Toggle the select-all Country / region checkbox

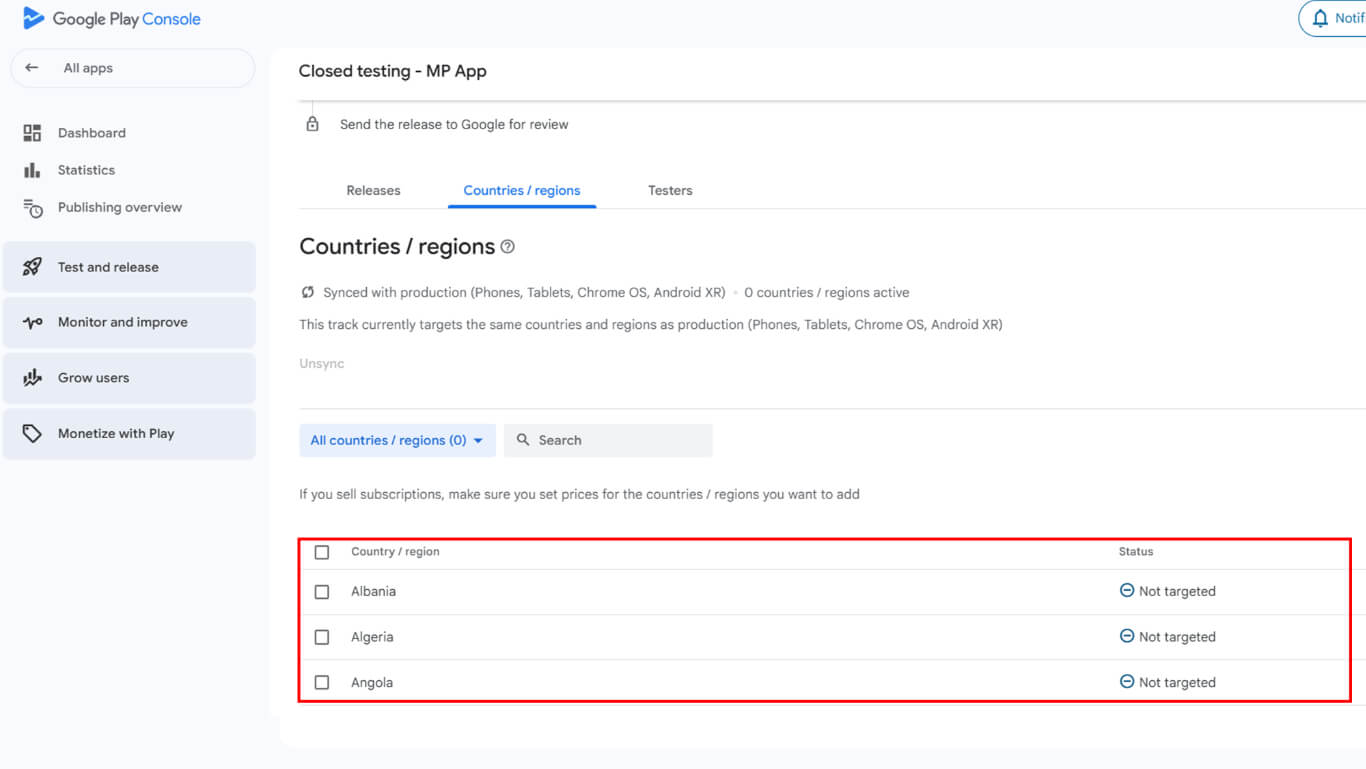point(322,552)
